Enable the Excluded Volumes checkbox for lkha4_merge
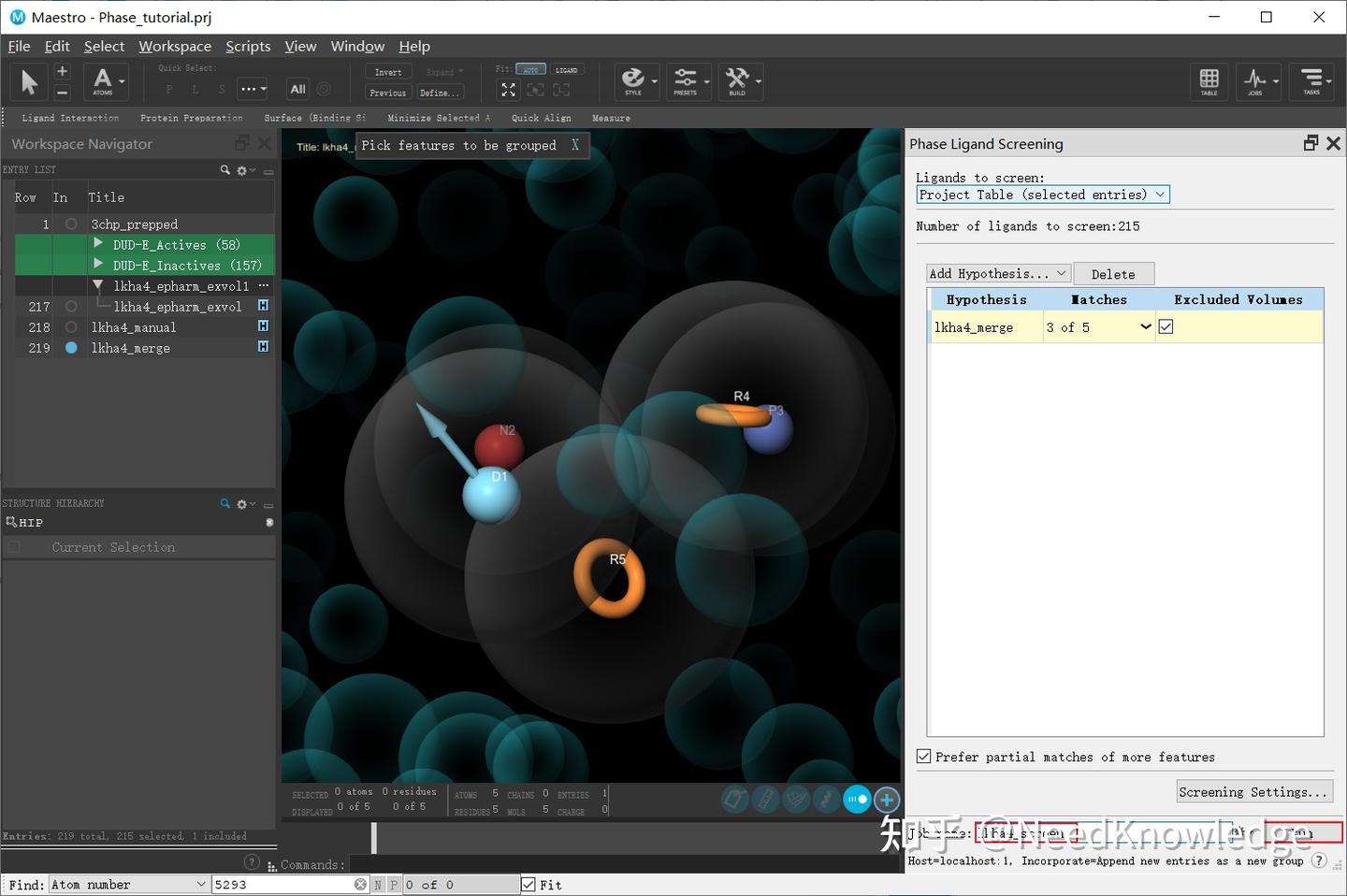 coord(1166,326)
